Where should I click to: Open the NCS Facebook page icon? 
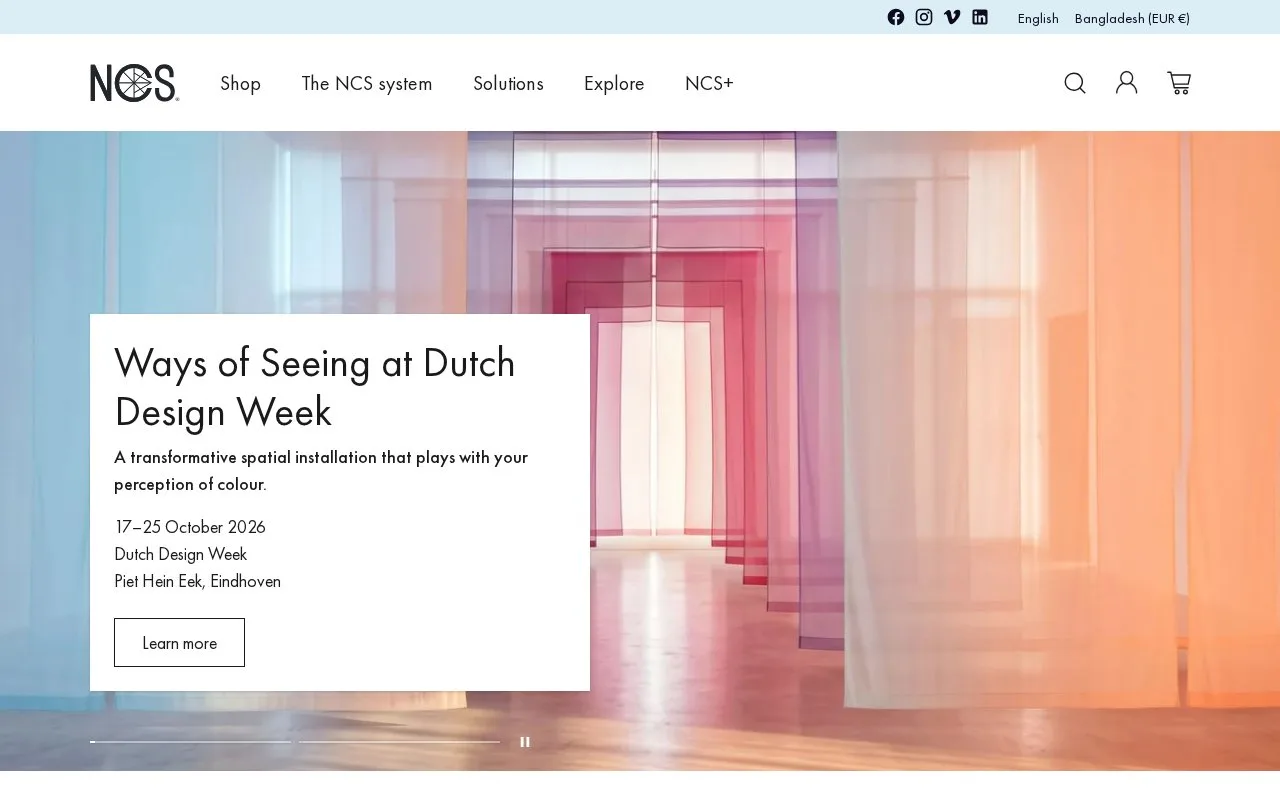coord(896,17)
